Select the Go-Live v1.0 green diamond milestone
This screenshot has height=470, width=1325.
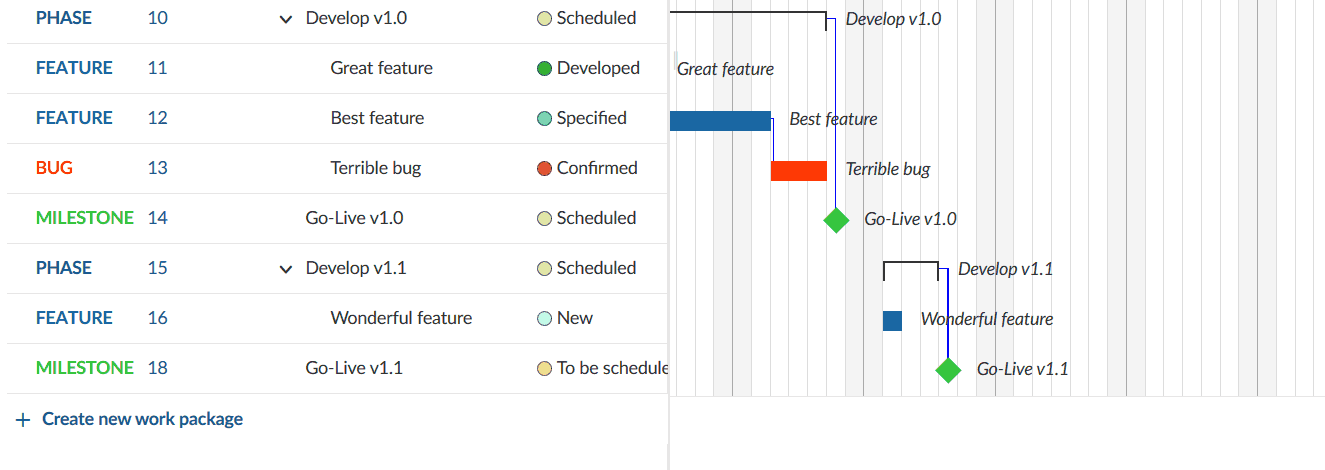(836, 220)
